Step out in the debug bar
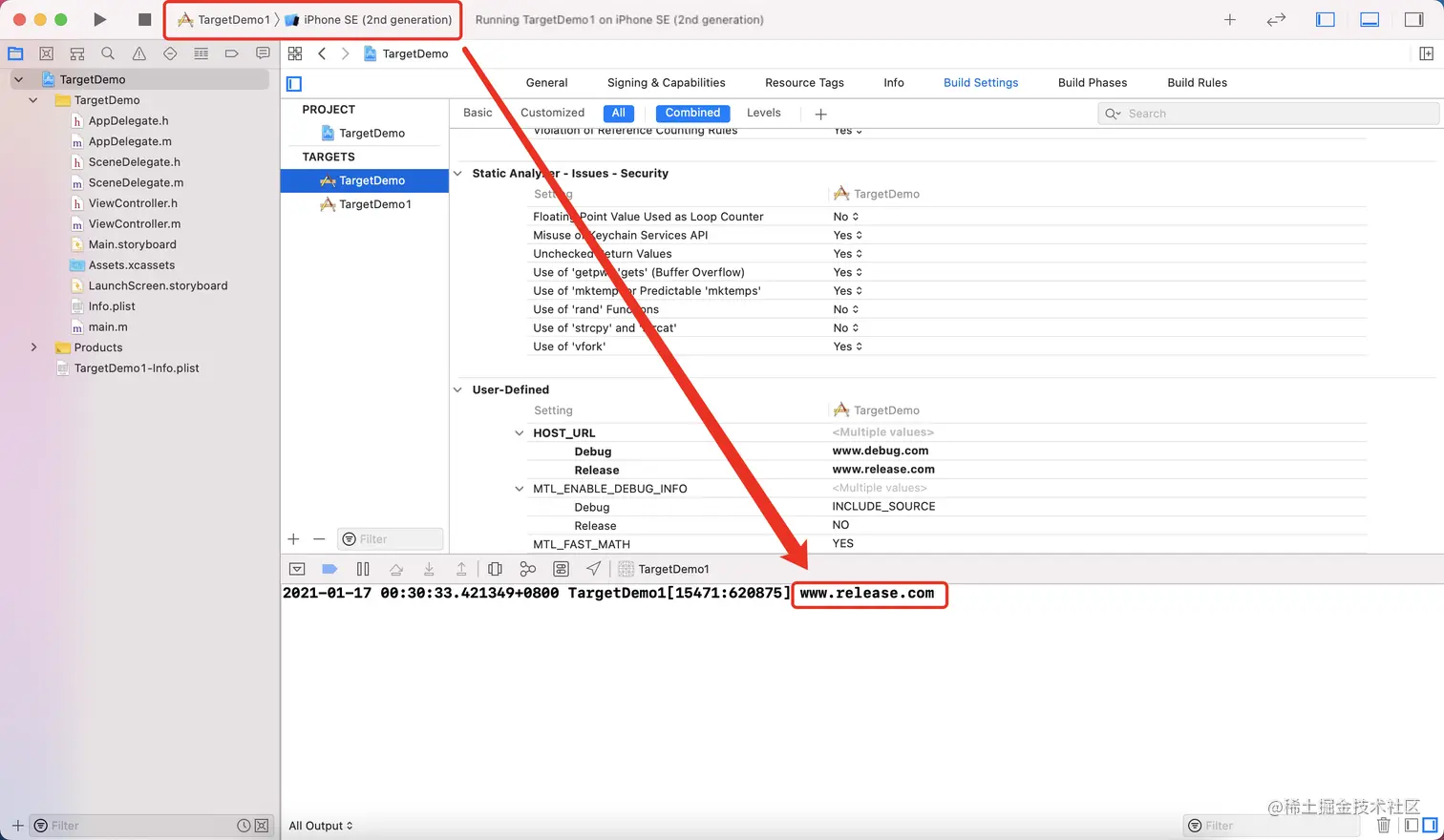 [461, 569]
